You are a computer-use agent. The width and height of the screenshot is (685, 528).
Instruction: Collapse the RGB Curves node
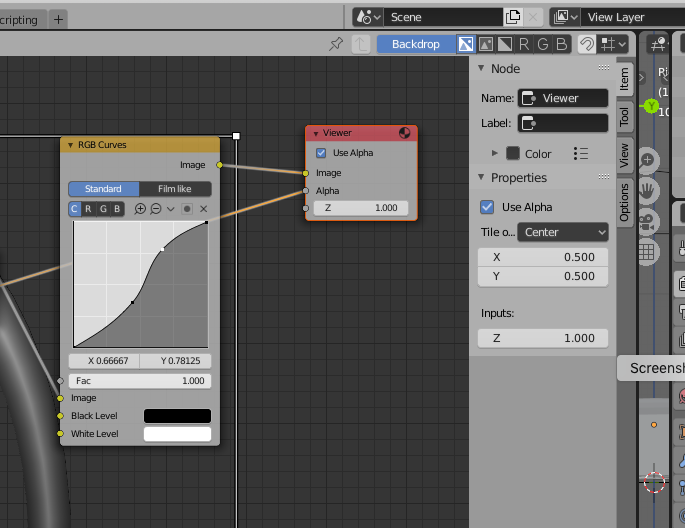click(x=71, y=145)
